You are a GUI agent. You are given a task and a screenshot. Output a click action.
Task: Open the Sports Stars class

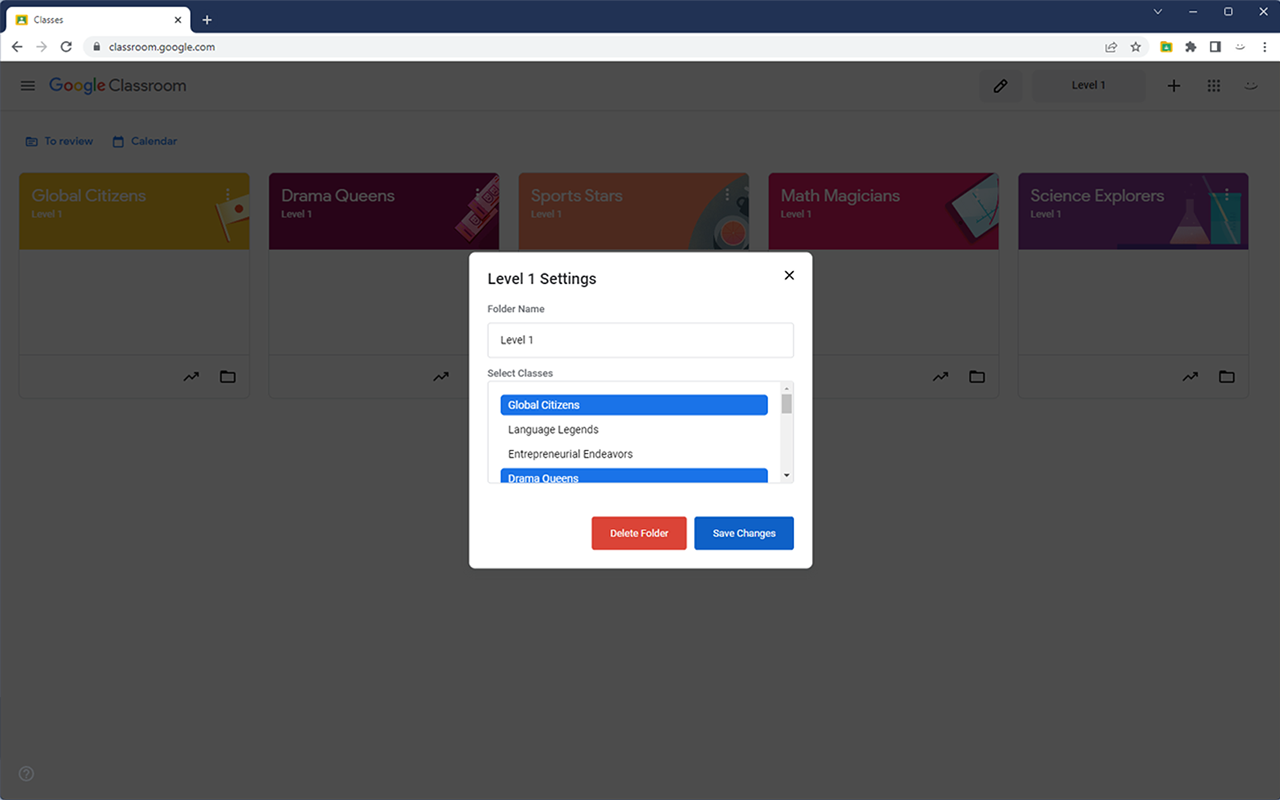coord(577,196)
